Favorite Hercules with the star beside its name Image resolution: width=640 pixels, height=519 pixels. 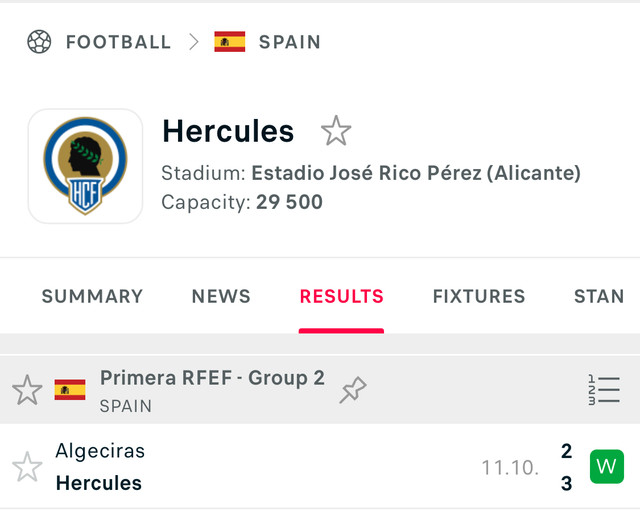pyautogui.click(x=336, y=131)
